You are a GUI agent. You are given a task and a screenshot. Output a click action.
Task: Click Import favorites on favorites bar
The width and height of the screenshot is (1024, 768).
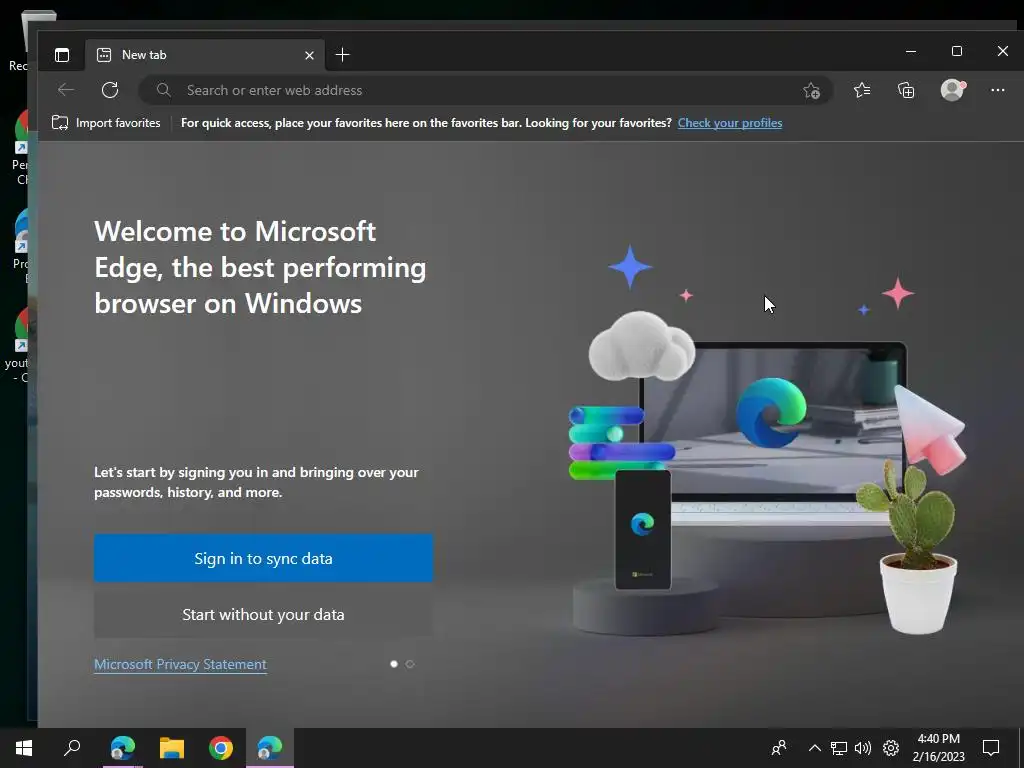click(x=106, y=123)
